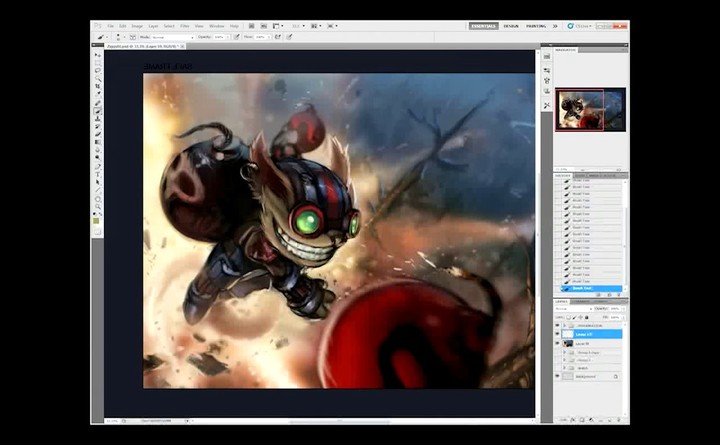This screenshot has height=445, width=720.
Task: Open the Opacity slider arrow in options bar
Action: coord(227,37)
